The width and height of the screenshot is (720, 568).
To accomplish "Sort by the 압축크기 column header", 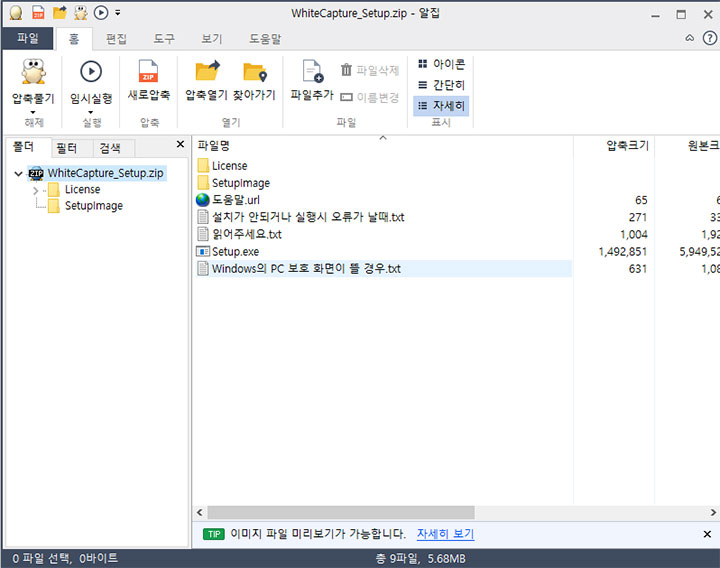I will pyautogui.click(x=614, y=146).
